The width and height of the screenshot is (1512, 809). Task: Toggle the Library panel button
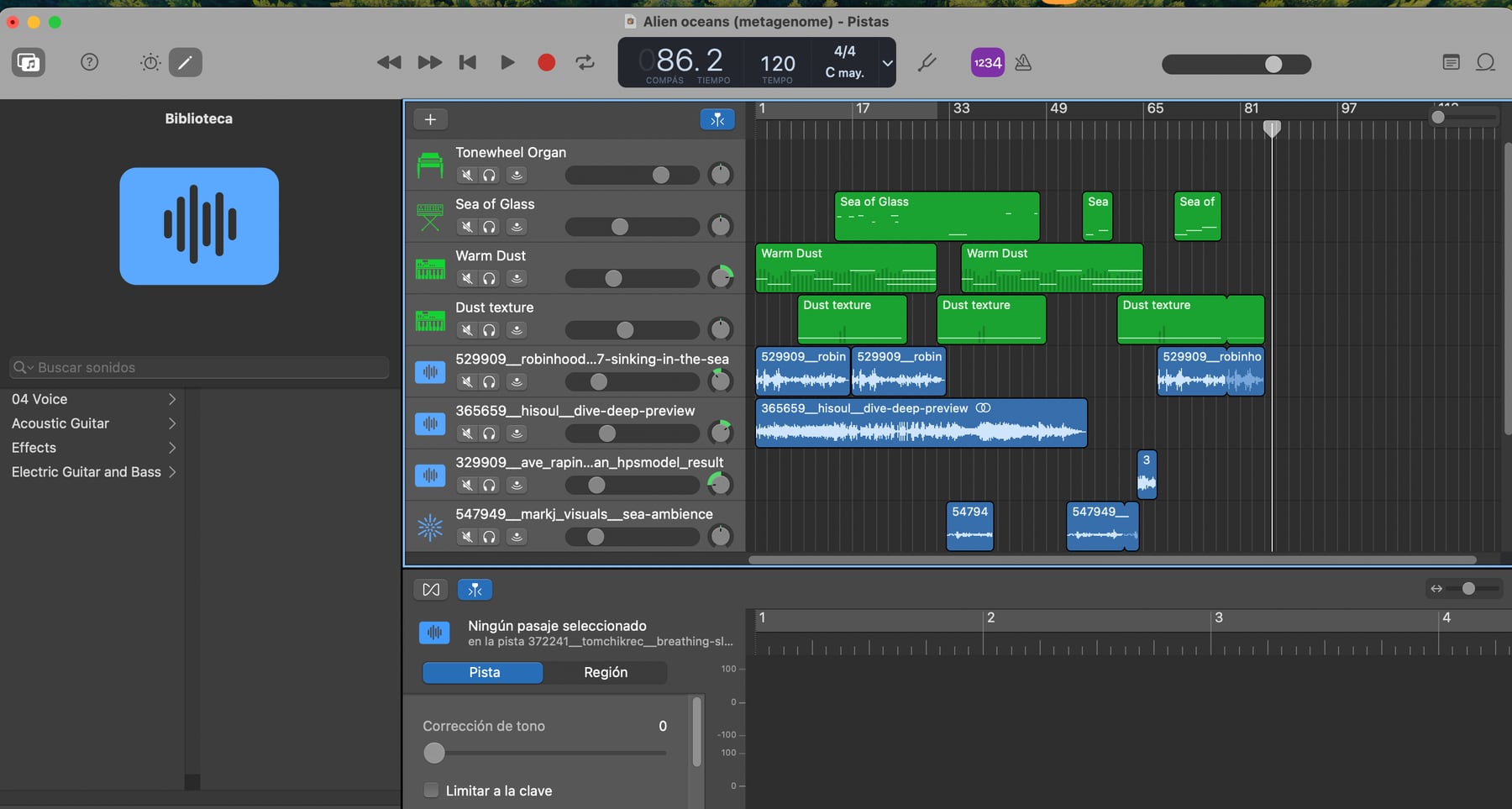click(x=29, y=62)
